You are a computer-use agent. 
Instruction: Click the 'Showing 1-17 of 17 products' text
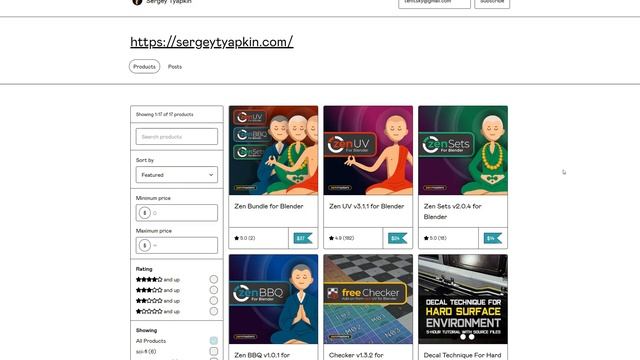(164, 114)
